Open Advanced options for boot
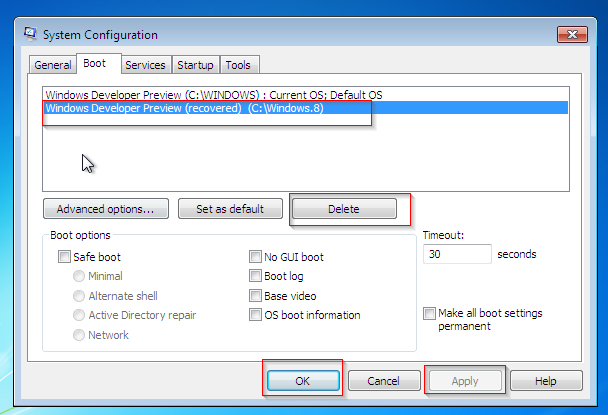Image resolution: width=608 pixels, height=415 pixels. click(105, 209)
